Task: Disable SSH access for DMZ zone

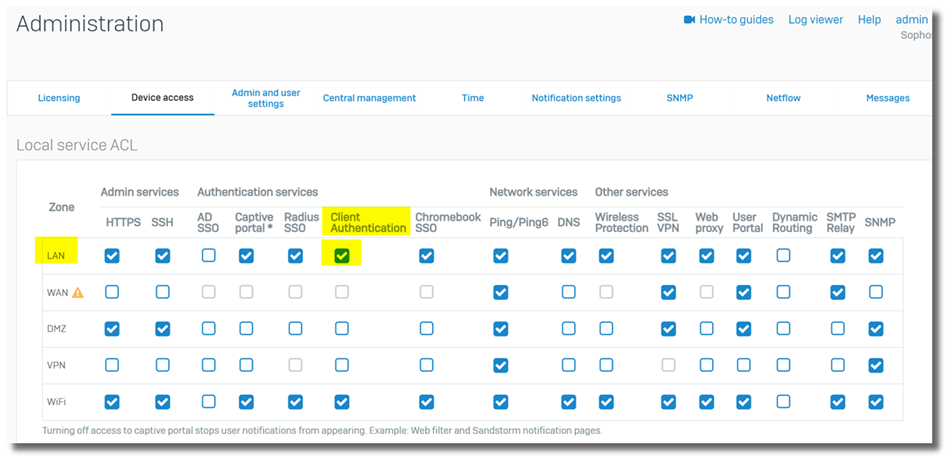Action: pyautogui.click(x=162, y=329)
